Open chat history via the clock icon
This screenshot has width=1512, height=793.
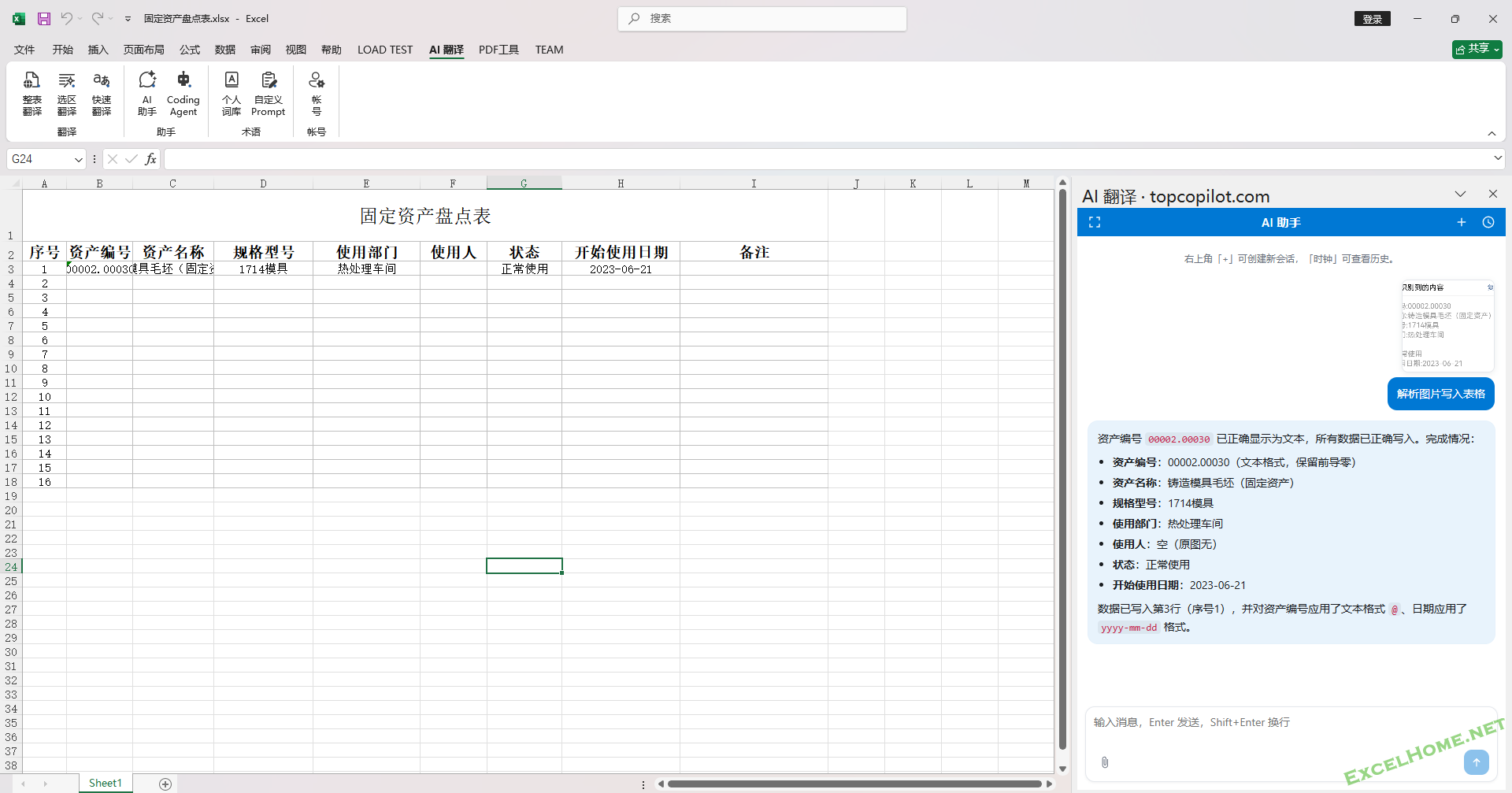tap(1488, 222)
